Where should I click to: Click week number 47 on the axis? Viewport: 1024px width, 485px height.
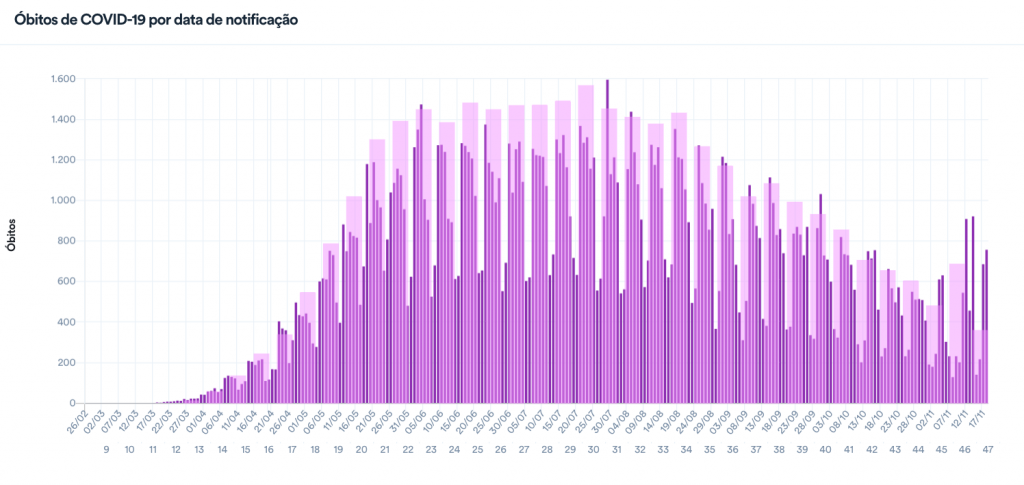[988, 451]
